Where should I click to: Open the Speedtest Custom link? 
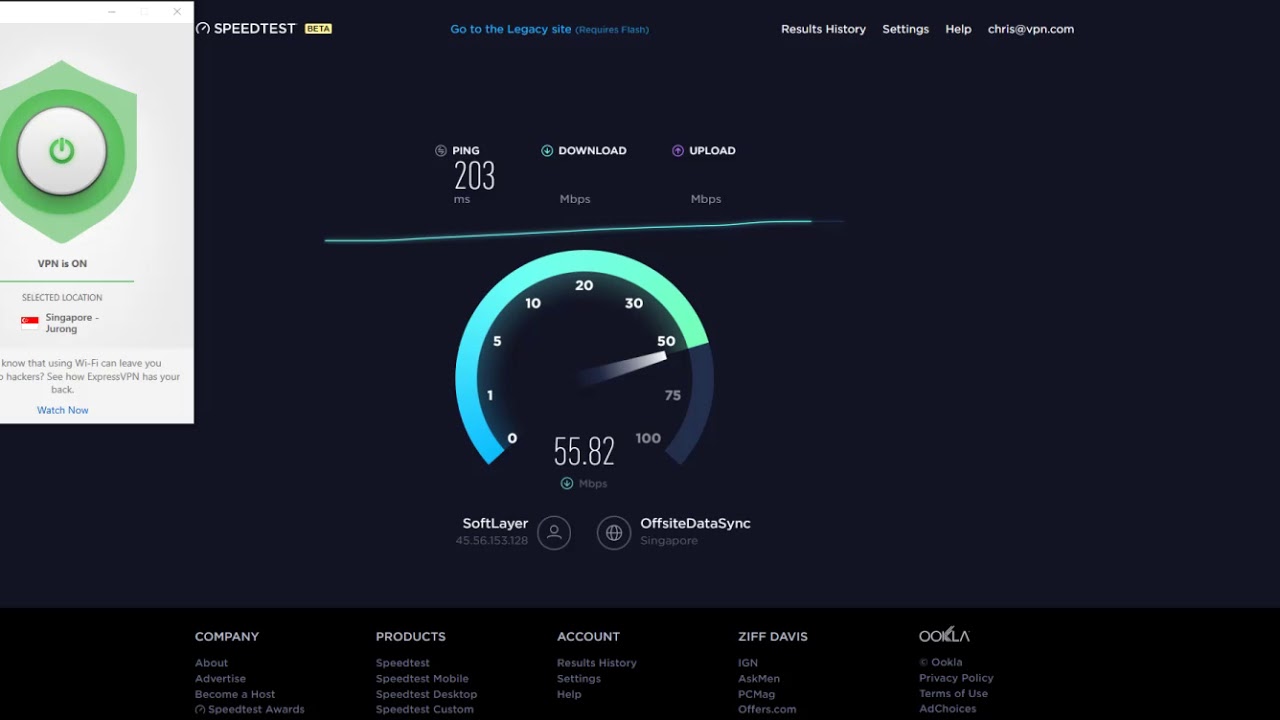(425, 709)
